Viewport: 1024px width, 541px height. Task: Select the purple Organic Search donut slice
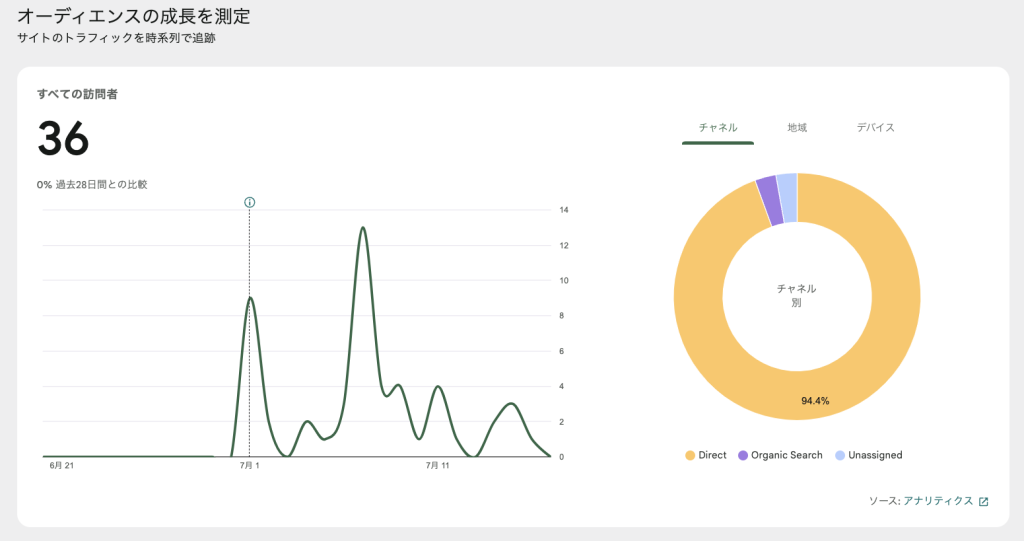767,187
